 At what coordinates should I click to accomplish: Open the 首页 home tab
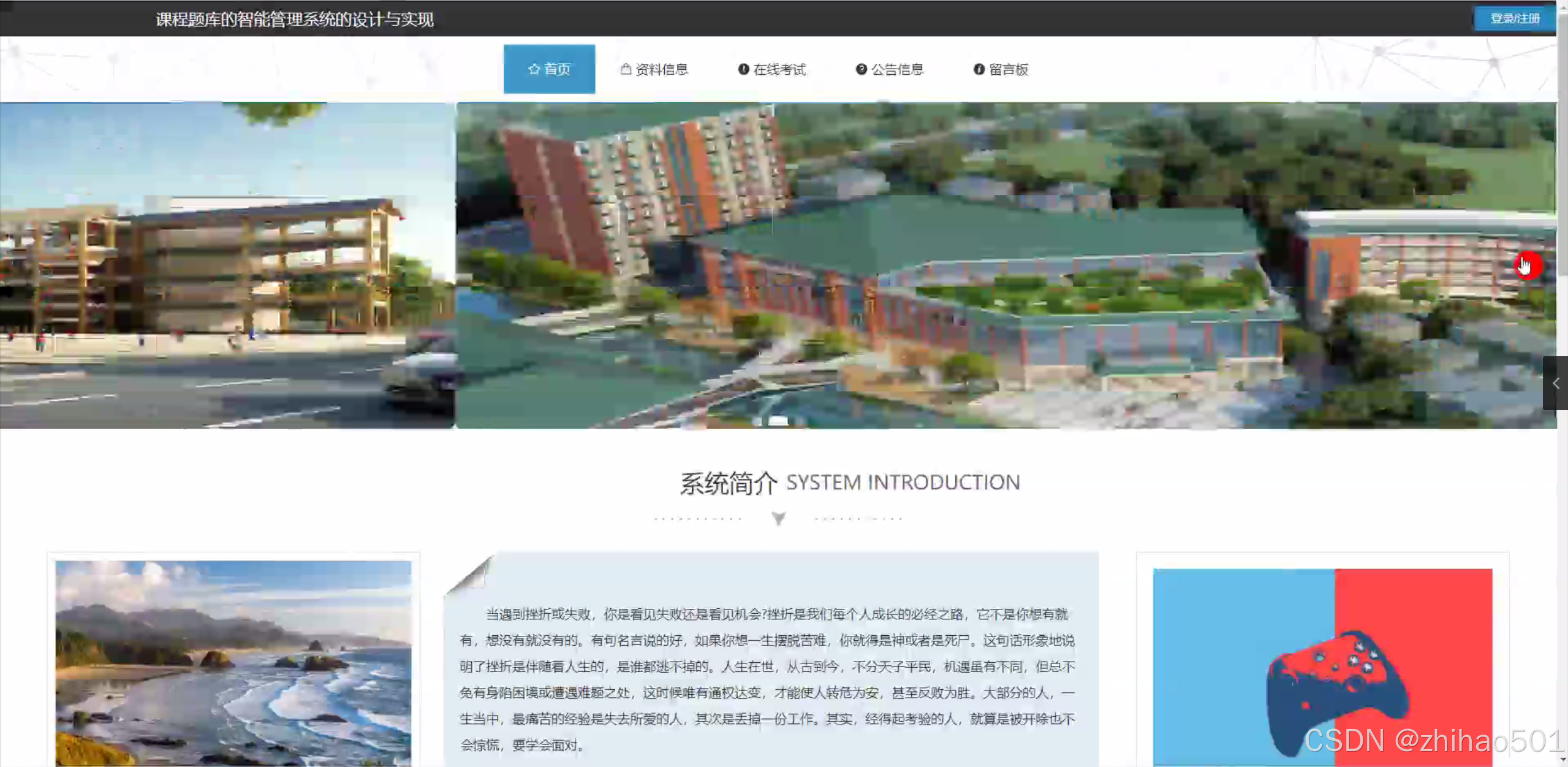pyautogui.click(x=549, y=69)
